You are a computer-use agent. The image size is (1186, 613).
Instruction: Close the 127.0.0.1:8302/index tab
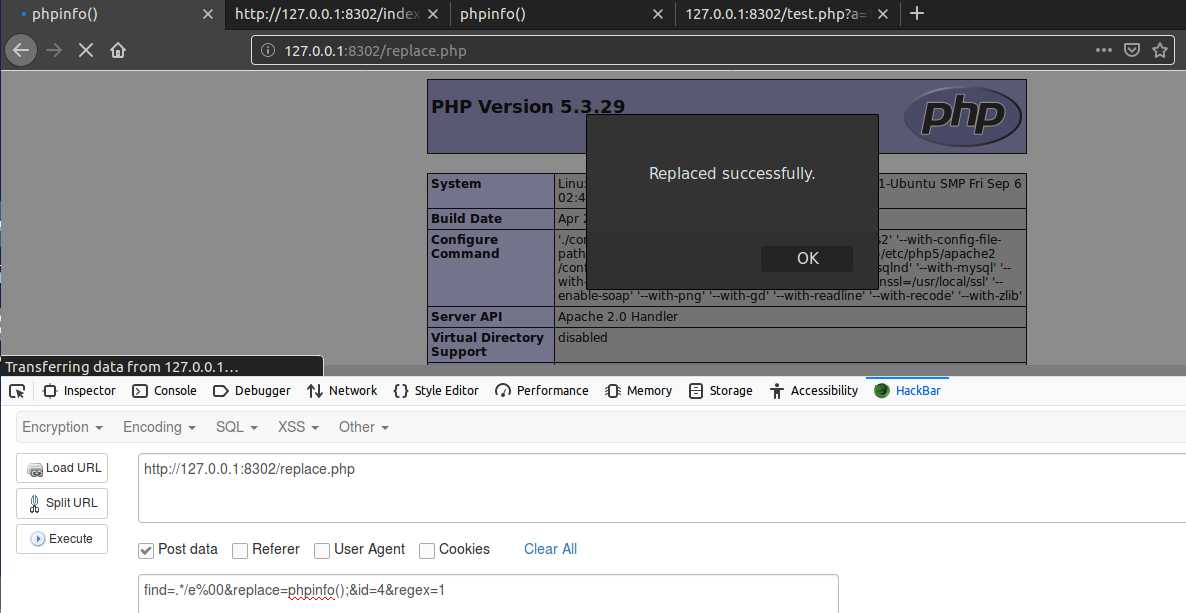point(433,14)
